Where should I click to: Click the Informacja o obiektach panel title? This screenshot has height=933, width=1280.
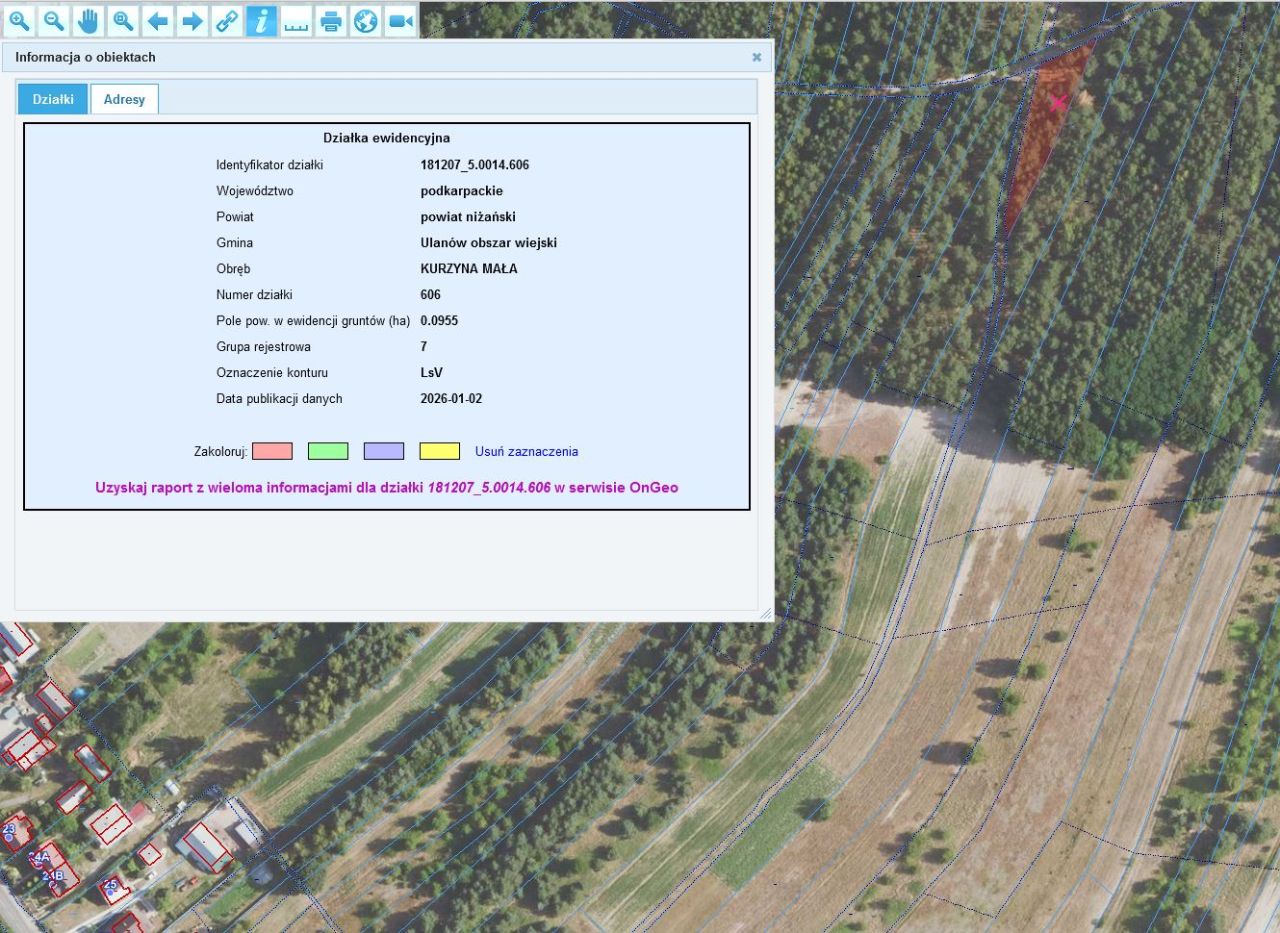coord(85,57)
